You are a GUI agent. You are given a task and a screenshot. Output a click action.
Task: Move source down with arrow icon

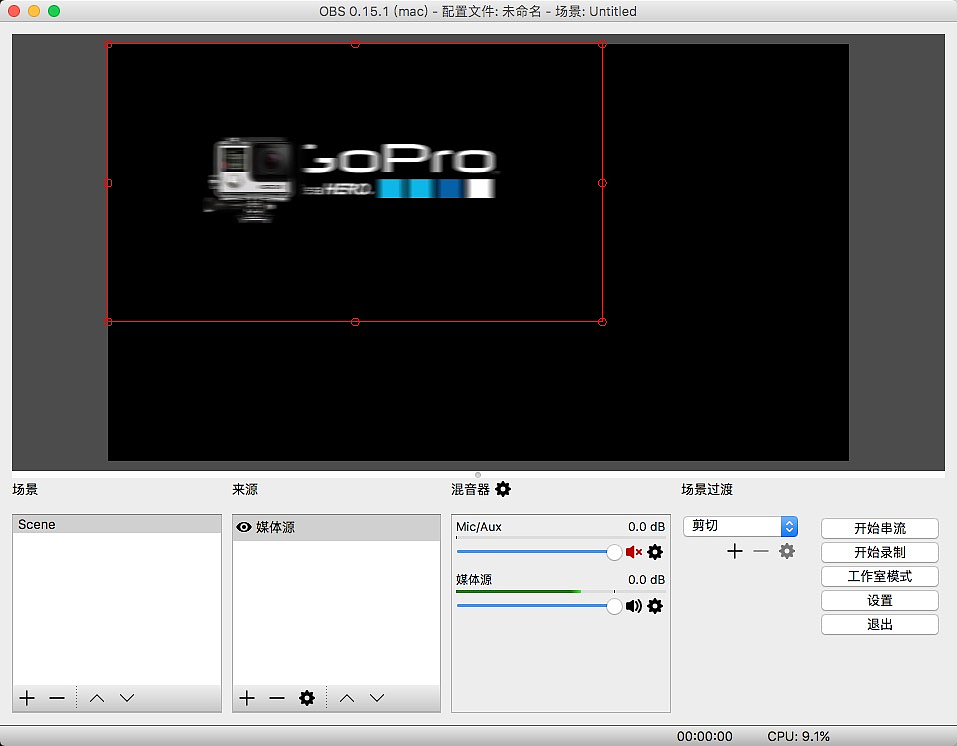pyautogui.click(x=377, y=698)
